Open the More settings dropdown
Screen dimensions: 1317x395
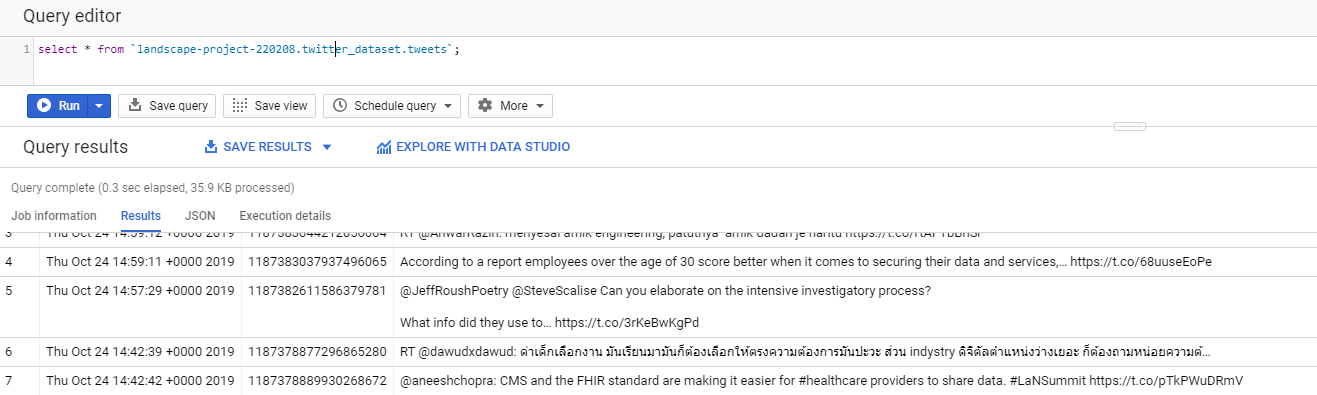[x=510, y=105]
